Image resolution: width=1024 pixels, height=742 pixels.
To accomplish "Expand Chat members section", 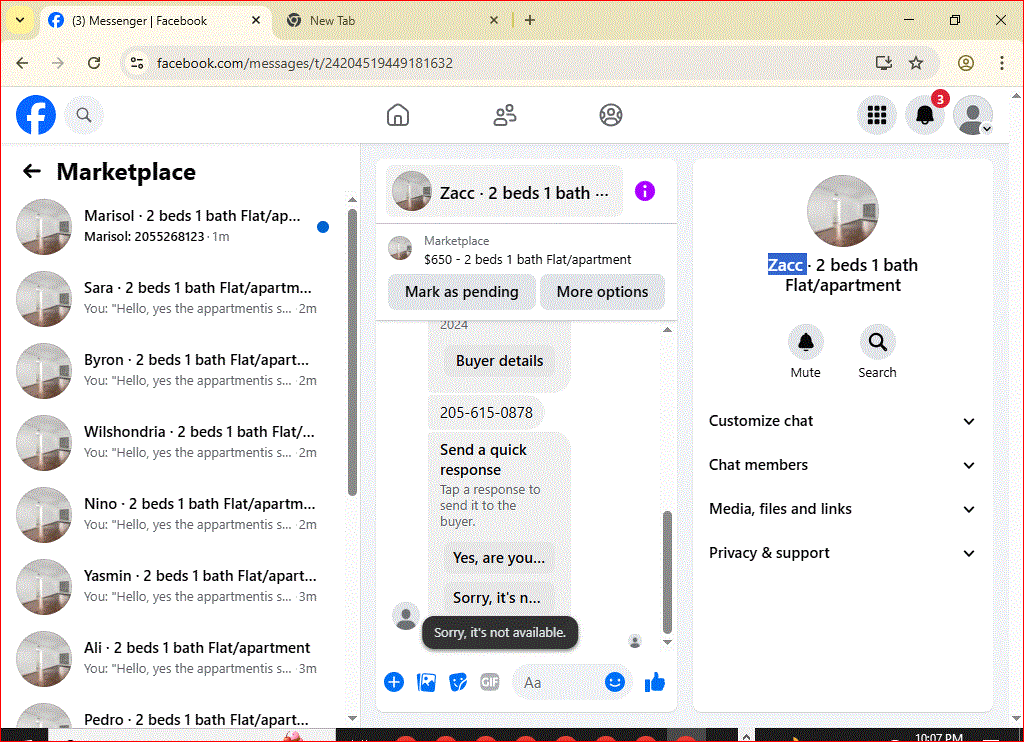I will (x=842, y=465).
